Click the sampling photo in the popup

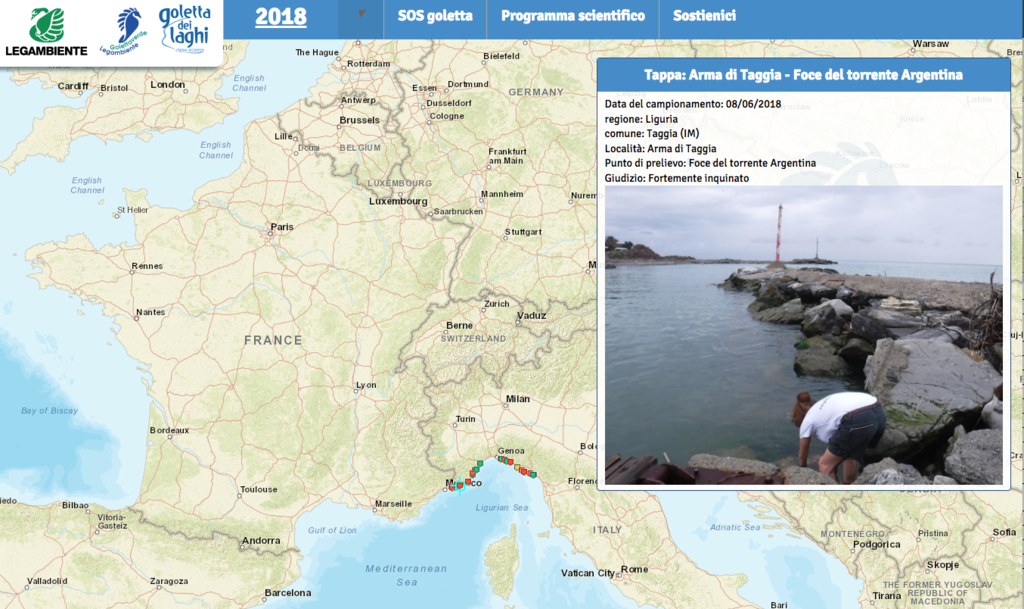click(x=803, y=334)
